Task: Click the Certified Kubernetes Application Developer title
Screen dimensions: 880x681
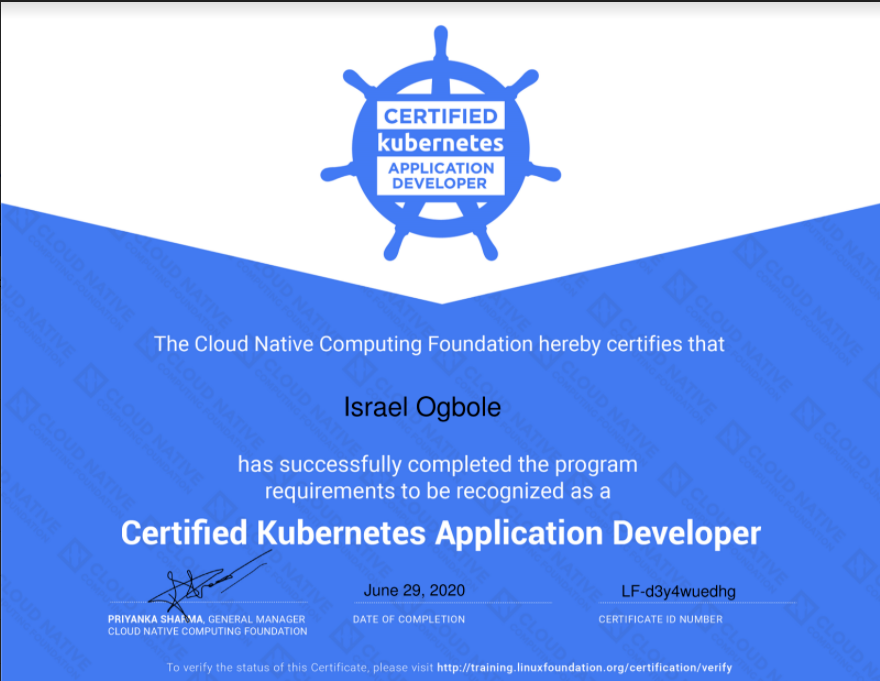Action: point(440,533)
